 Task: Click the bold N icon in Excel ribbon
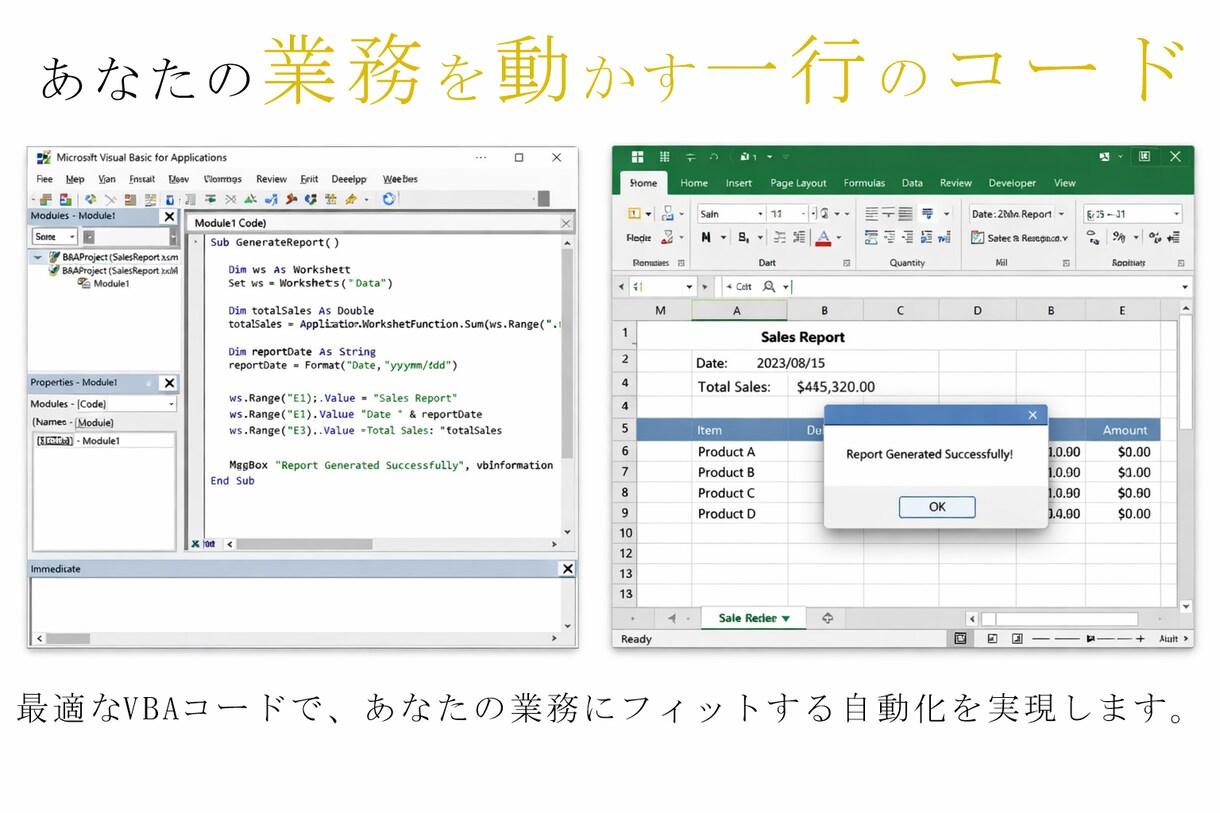click(707, 238)
